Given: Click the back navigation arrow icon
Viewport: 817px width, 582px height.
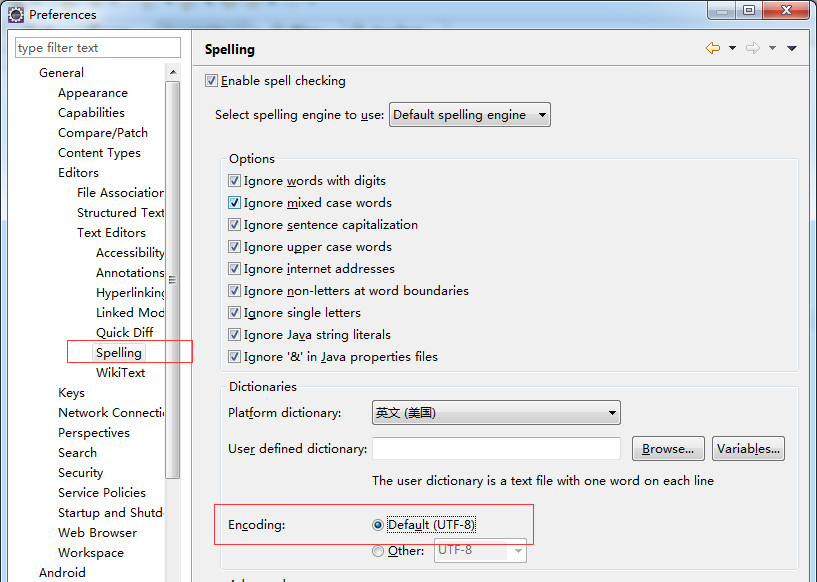Looking at the screenshot, I should tap(712, 48).
